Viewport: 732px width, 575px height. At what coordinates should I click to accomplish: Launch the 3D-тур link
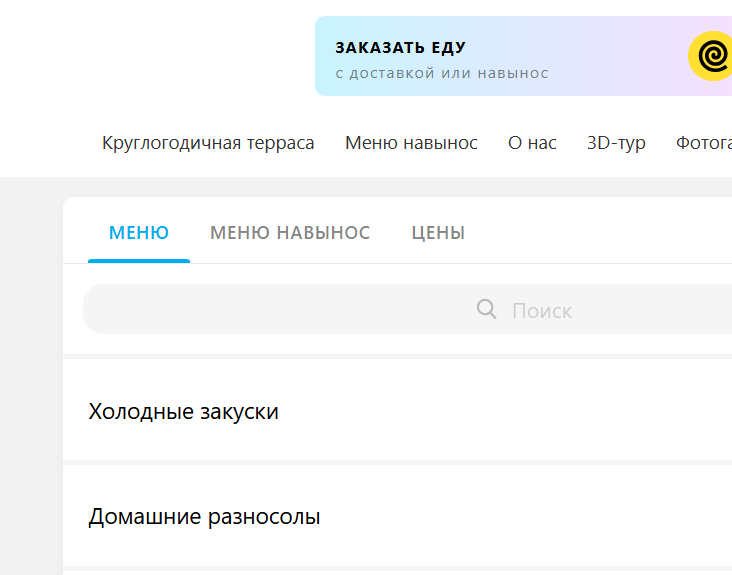pos(616,143)
